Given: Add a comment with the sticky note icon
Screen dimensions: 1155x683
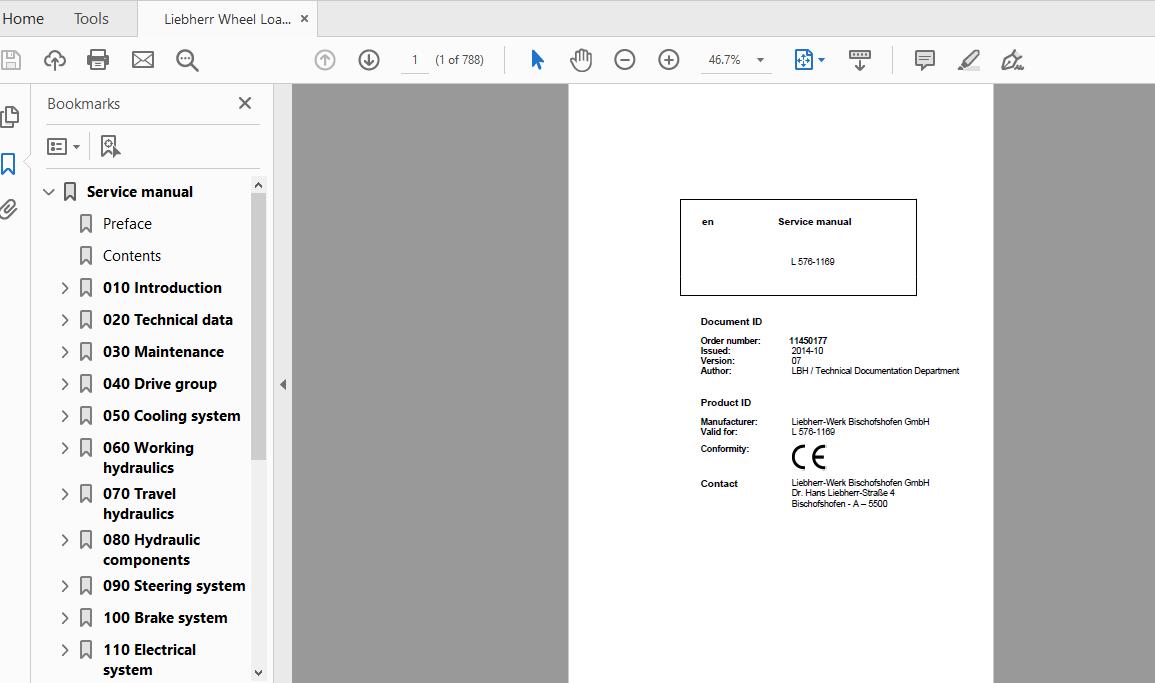Looking at the screenshot, I should (924, 60).
